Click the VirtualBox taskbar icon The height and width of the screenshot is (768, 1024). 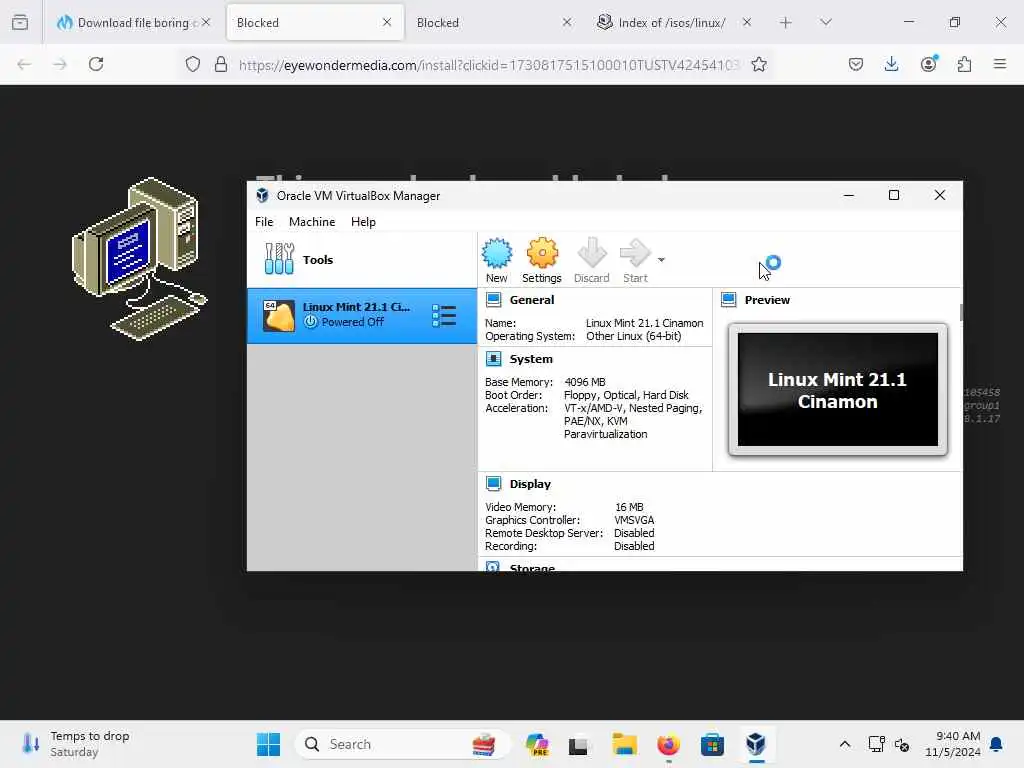click(756, 744)
